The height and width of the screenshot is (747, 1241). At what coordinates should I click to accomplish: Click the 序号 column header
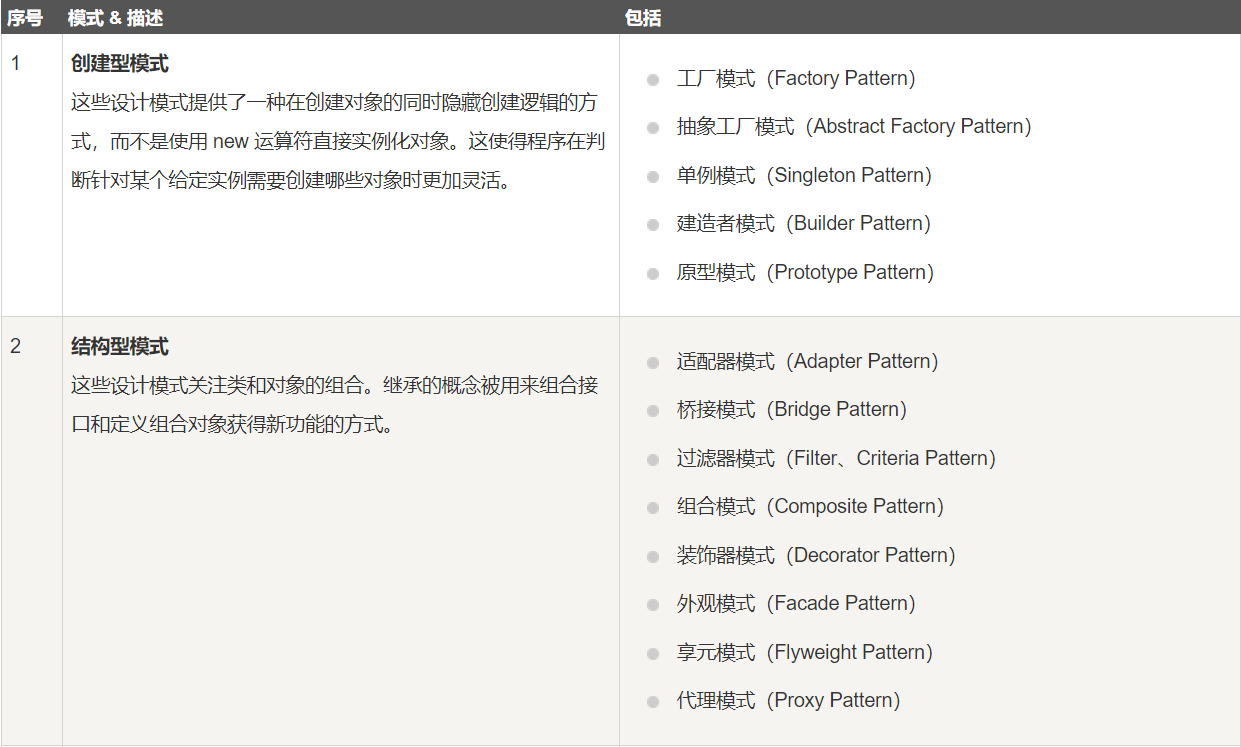click(x=25, y=18)
